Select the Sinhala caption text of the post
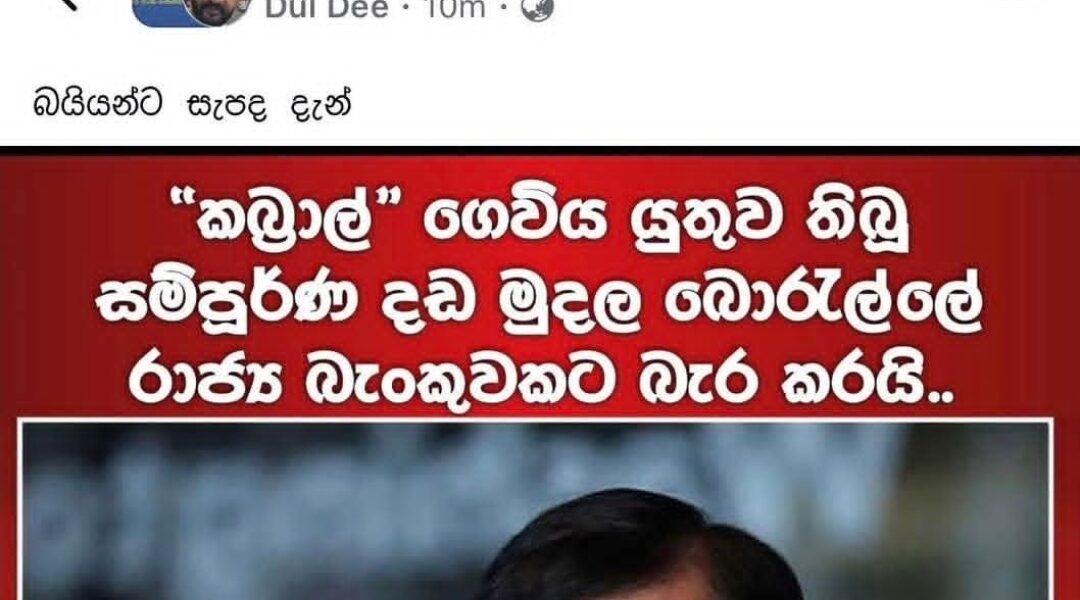This screenshot has height=600, width=1080. (x=192, y=105)
